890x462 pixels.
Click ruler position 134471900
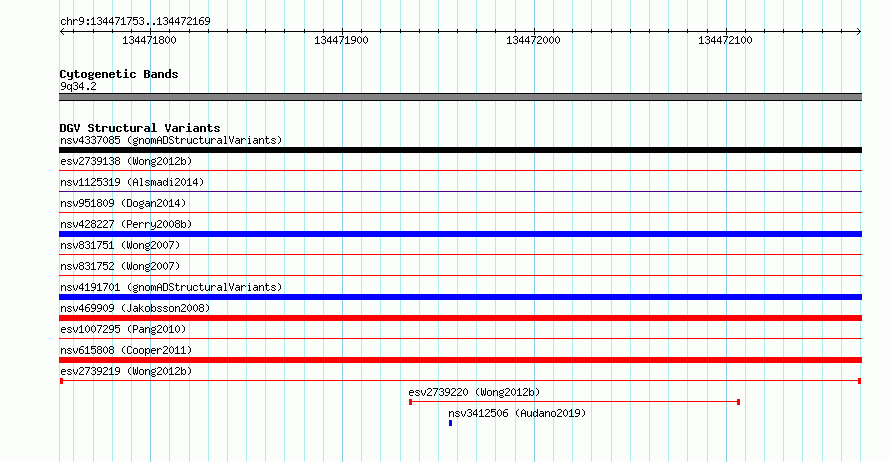(x=341, y=40)
